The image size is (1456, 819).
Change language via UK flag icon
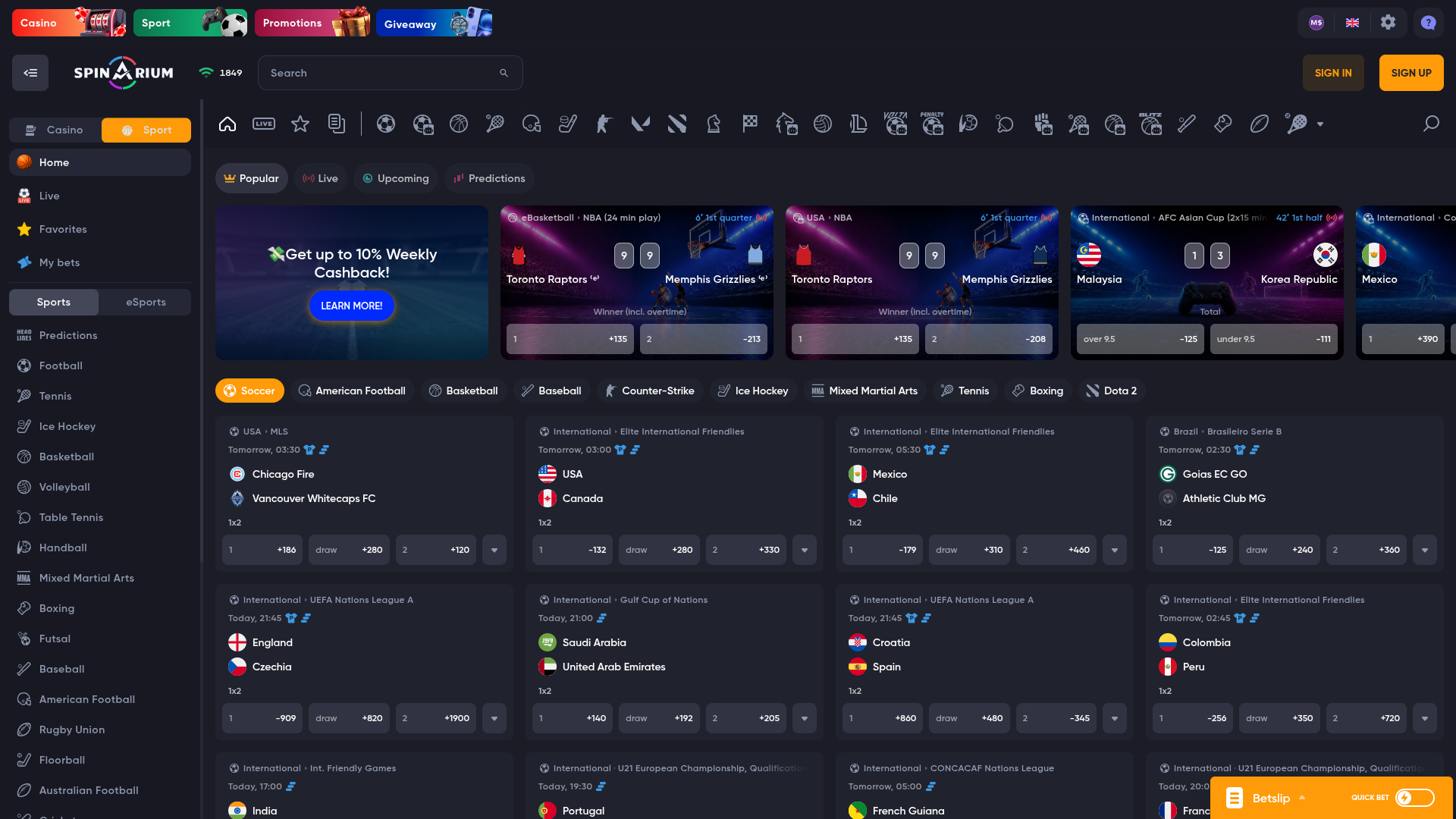coord(1352,23)
